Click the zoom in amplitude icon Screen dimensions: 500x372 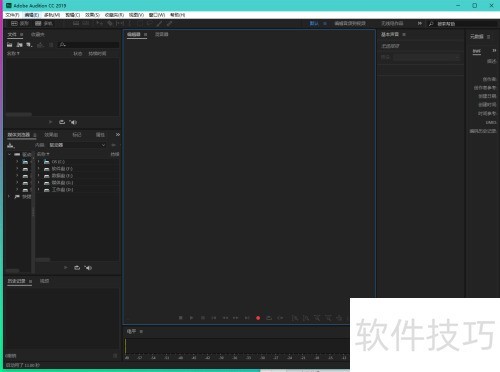pyautogui.click(x=295, y=318)
